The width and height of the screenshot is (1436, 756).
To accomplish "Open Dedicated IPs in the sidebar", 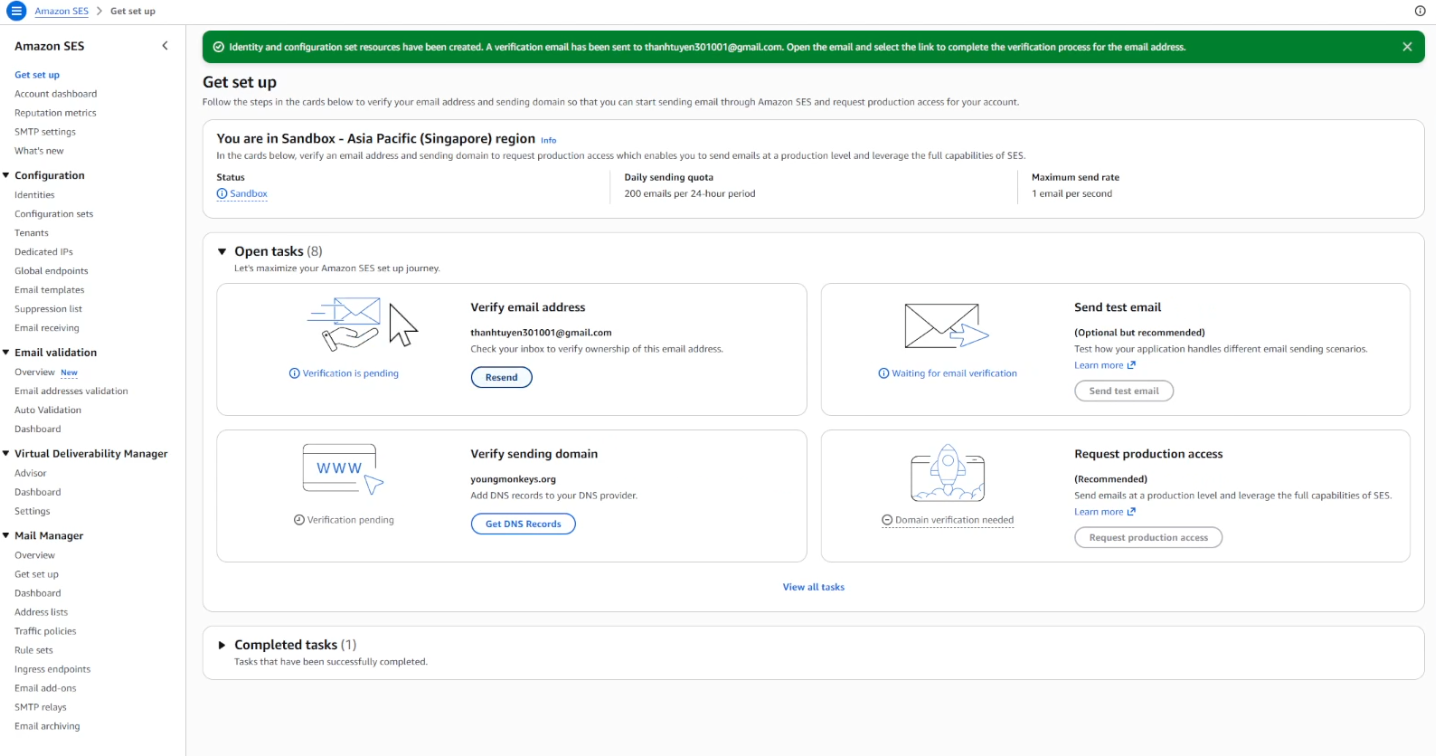I will [43, 252].
